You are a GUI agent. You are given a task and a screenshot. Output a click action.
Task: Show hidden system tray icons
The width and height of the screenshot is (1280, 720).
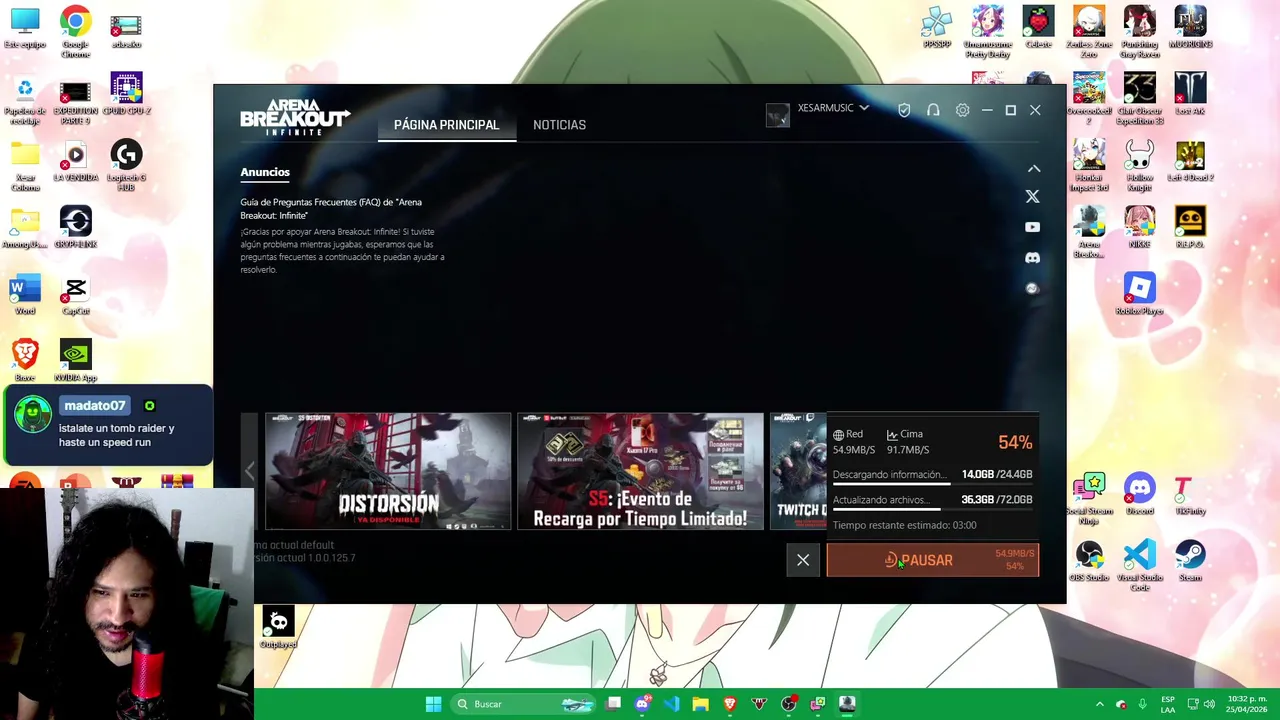tap(1099, 704)
